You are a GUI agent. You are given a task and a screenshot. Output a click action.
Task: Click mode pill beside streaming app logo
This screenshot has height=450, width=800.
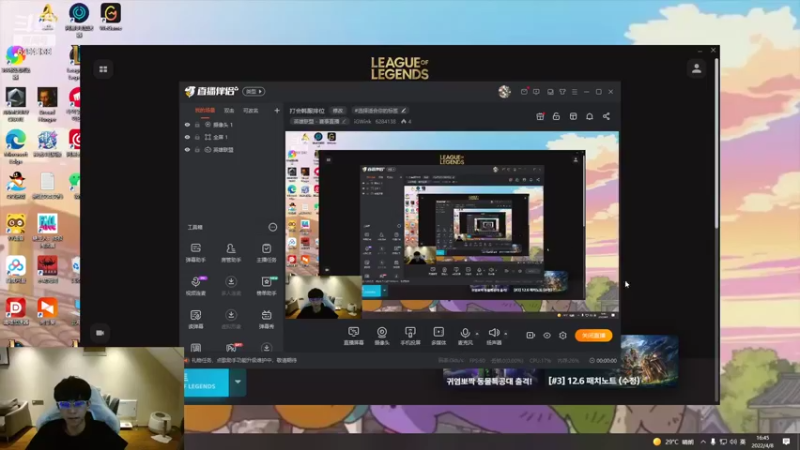click(x=254, y=91)
